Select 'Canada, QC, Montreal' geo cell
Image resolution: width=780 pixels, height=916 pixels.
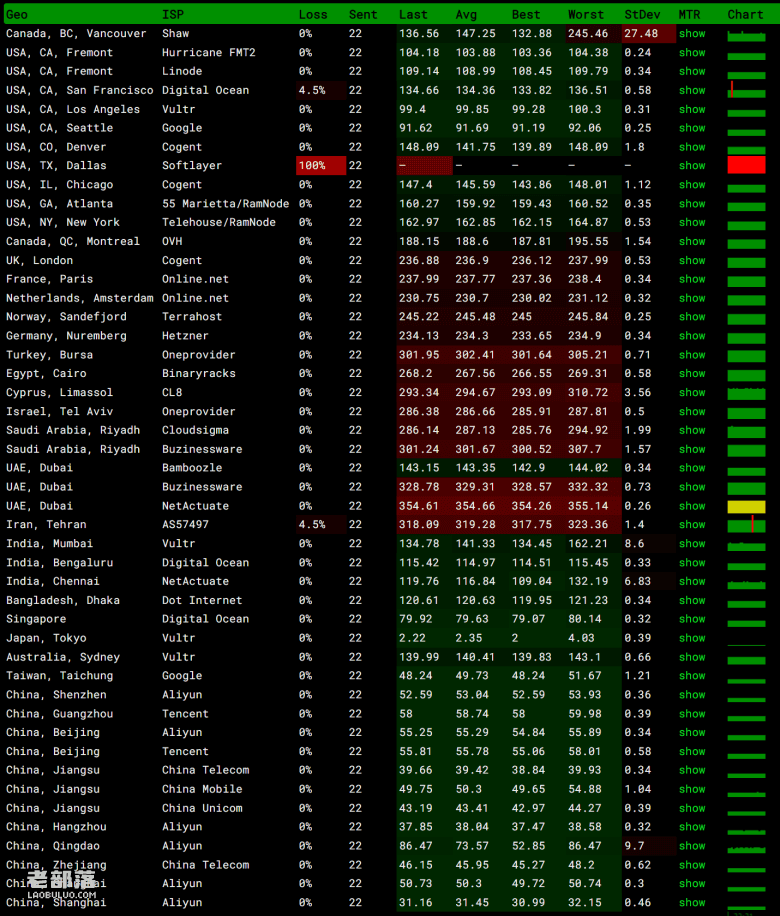(73, 241)
